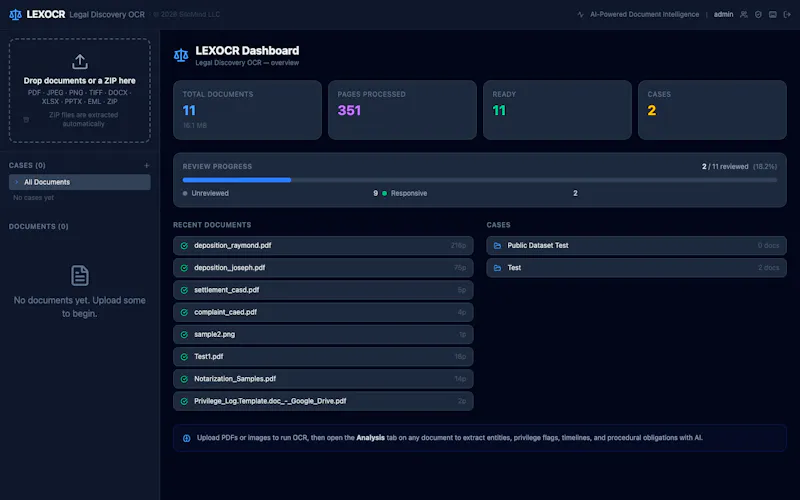Click the activity pulse icon in header
The image size is (800, 500).
[x=580, y=14]
